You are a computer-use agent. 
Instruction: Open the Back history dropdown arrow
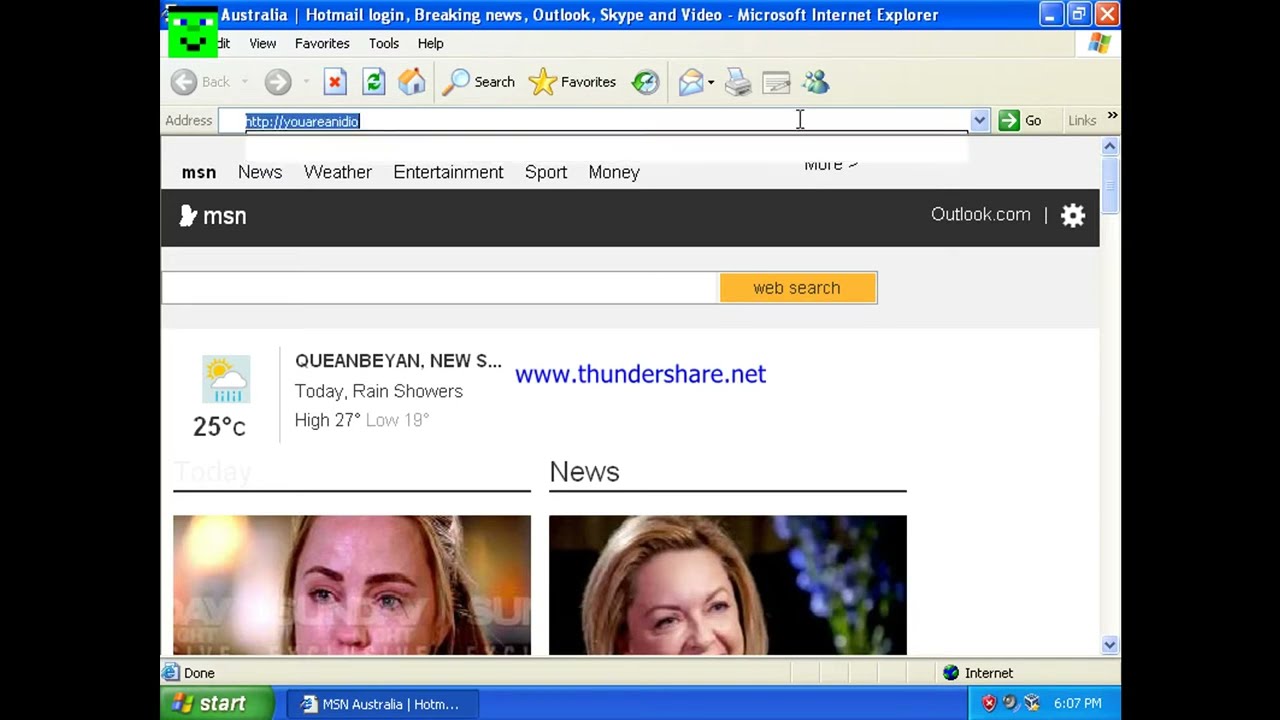click(x=244, y=82)
